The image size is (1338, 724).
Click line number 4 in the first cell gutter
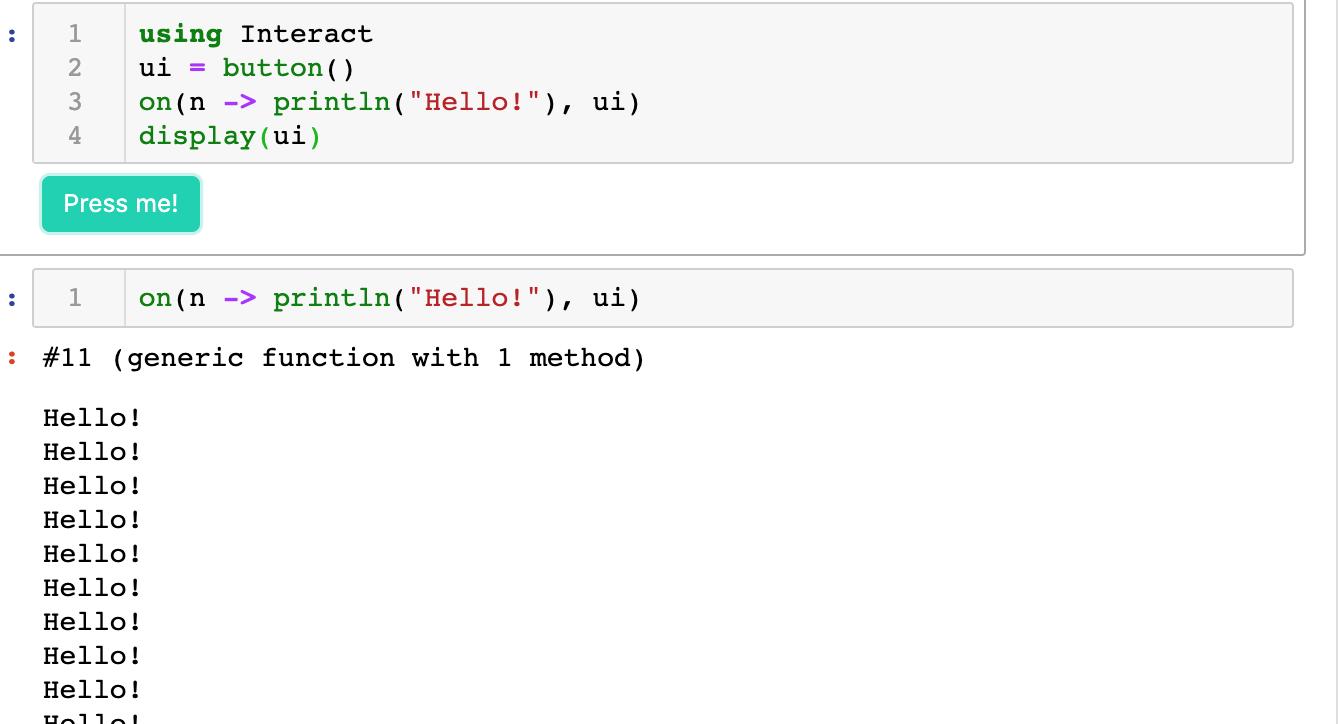pyautogui.click(x=75, y=135)
